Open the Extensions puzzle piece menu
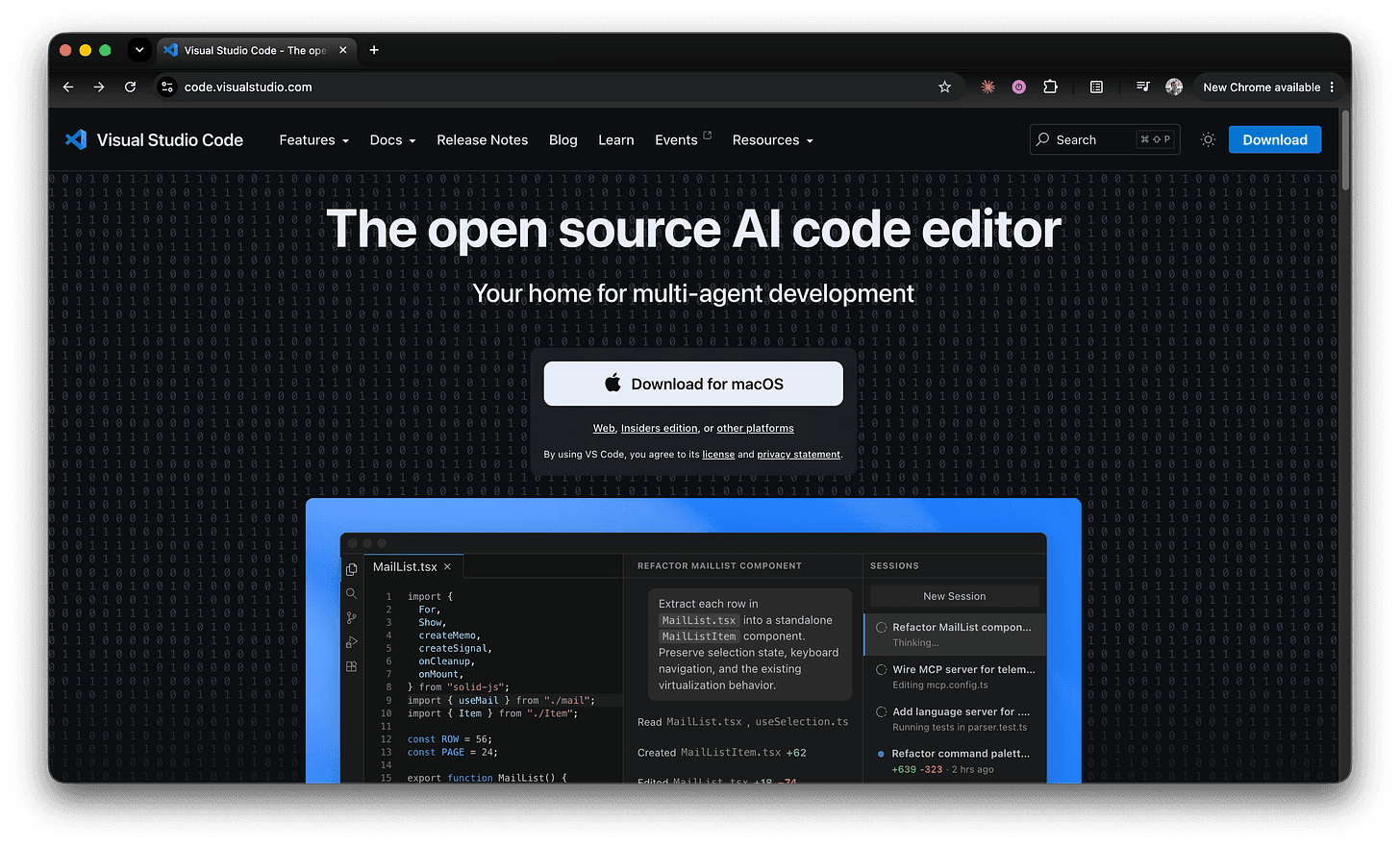This screenshot has width=1400, height=847. click(x=1050, y=87)
